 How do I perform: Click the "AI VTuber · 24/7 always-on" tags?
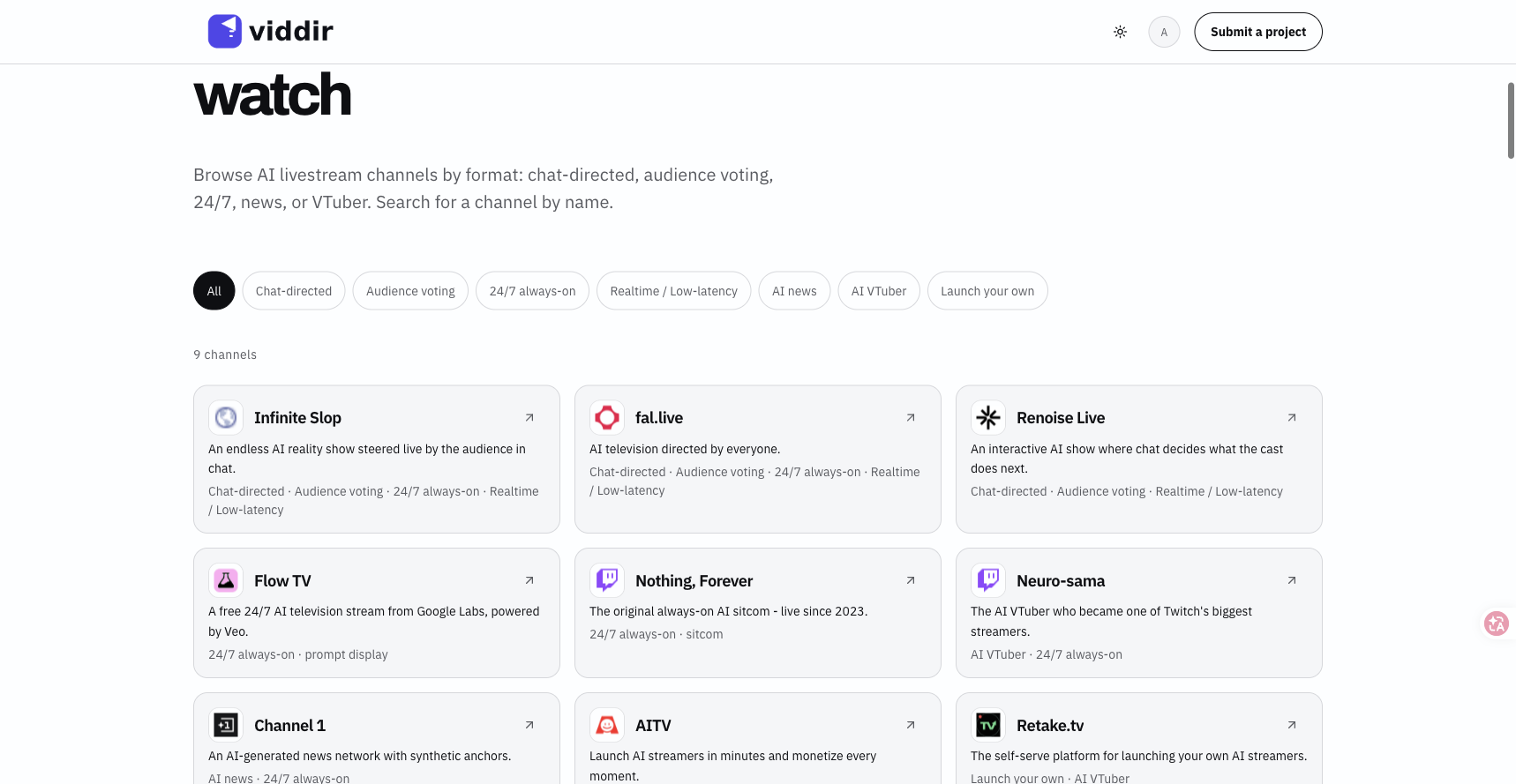coord(1047,654)
